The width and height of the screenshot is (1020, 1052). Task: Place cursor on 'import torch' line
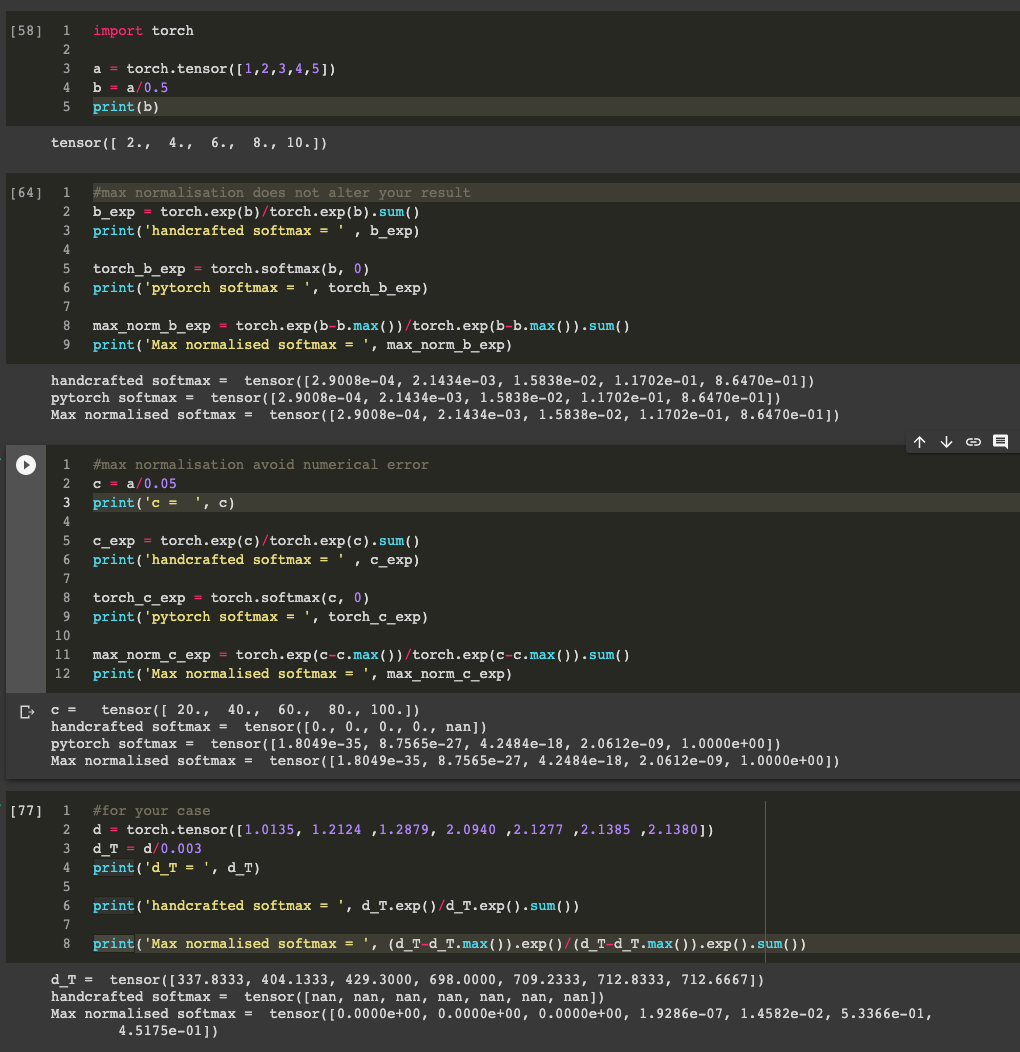143,31
